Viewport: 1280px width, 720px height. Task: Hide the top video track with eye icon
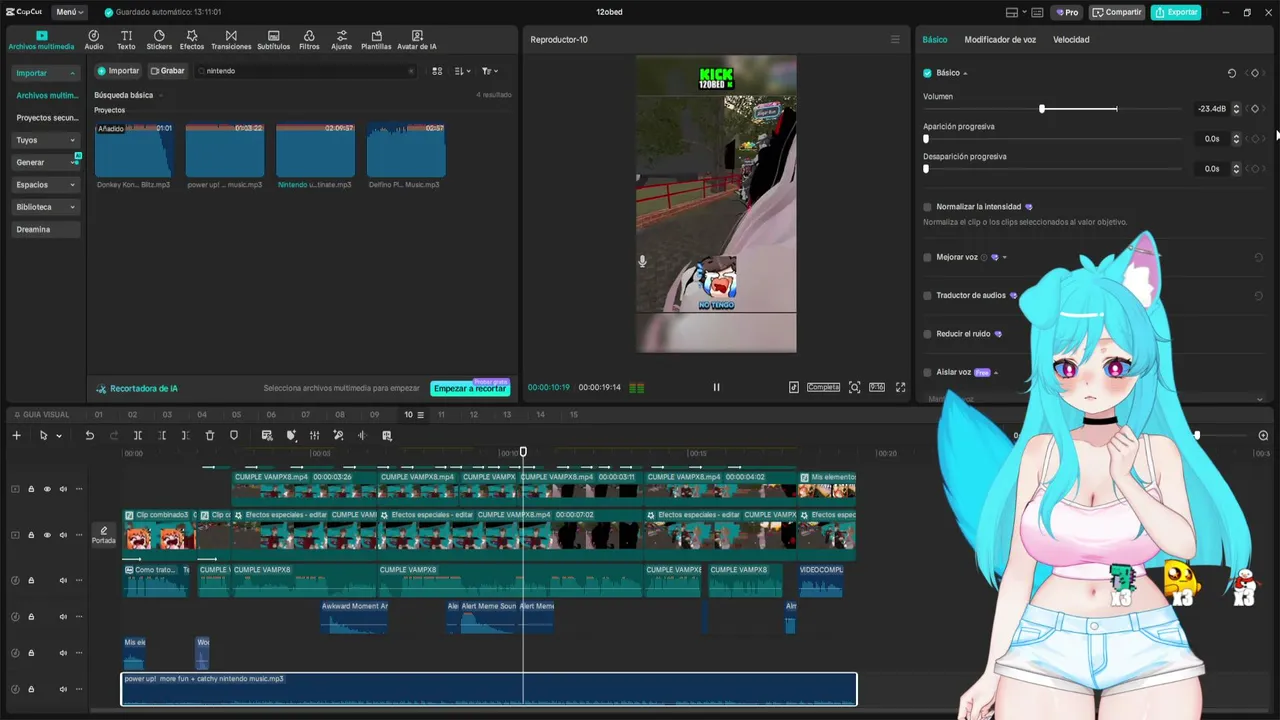(x=47, y=489)
